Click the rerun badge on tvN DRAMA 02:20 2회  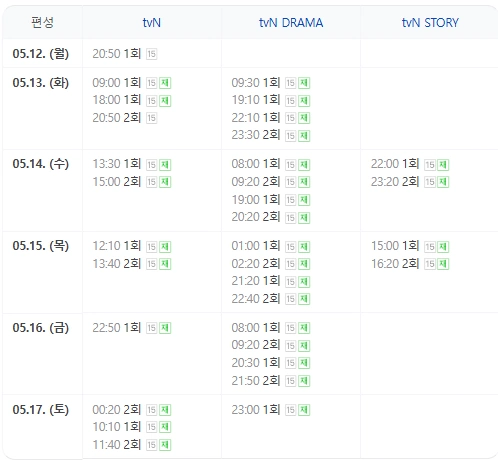pyautogui.click(x=304, y=264)
